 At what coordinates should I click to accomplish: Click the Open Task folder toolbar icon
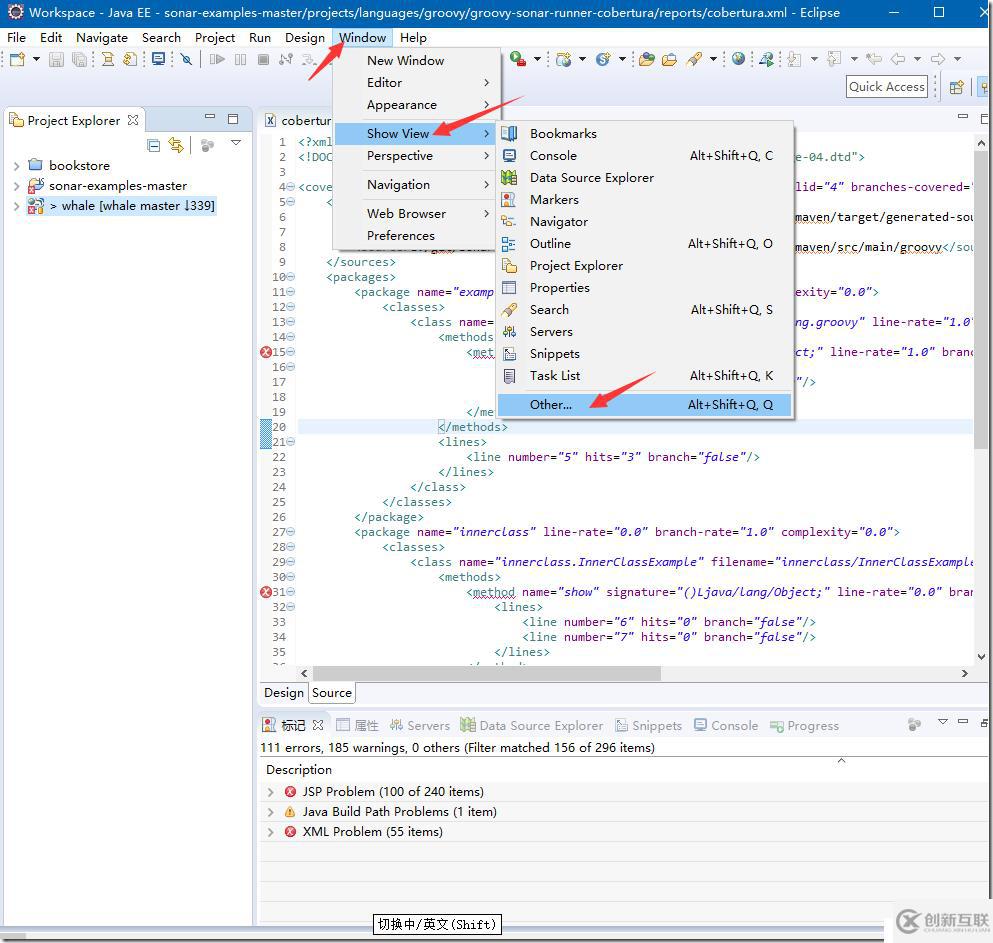pos(669,60)
